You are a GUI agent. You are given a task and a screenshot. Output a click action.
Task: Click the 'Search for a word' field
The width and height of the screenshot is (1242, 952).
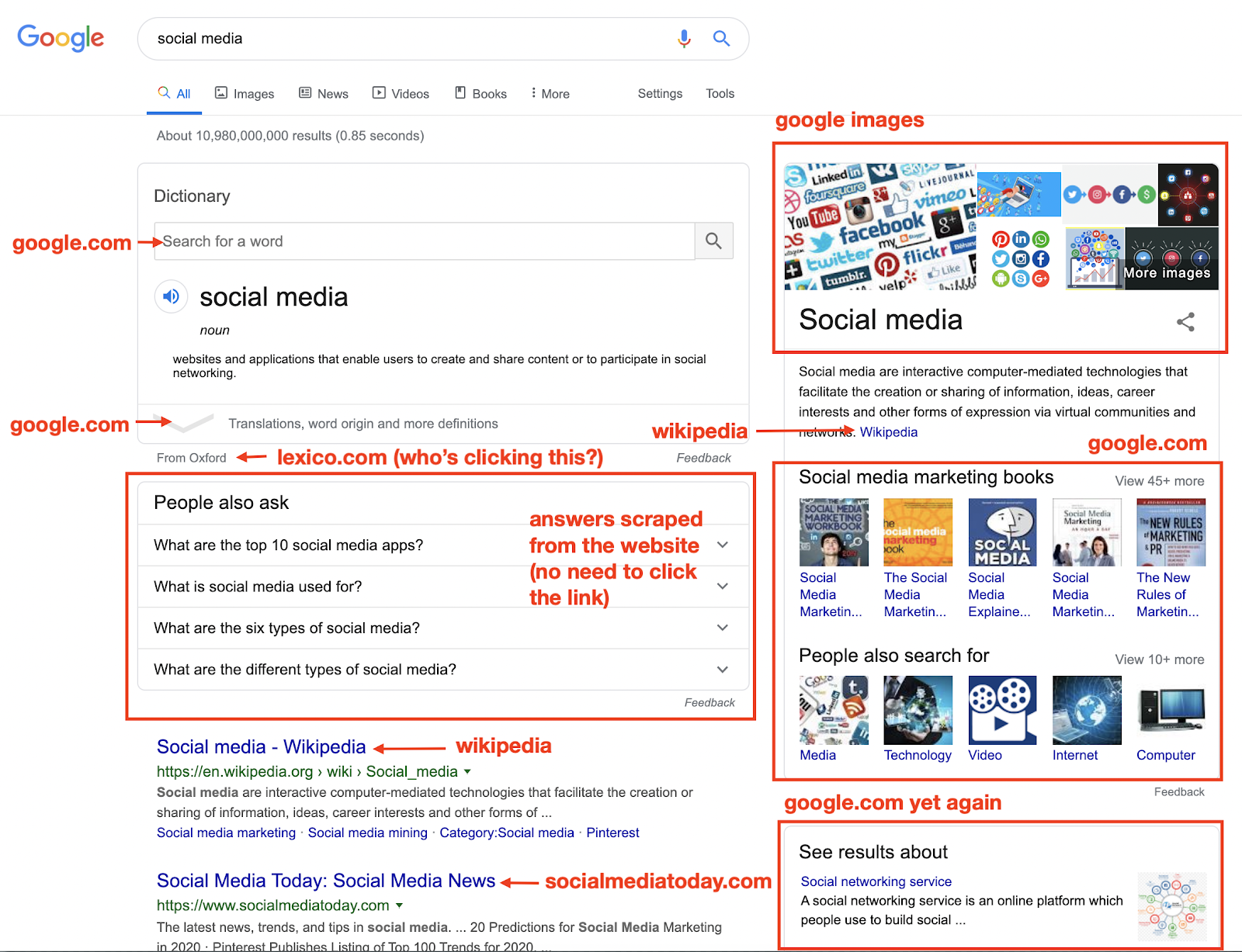[425, 241]
